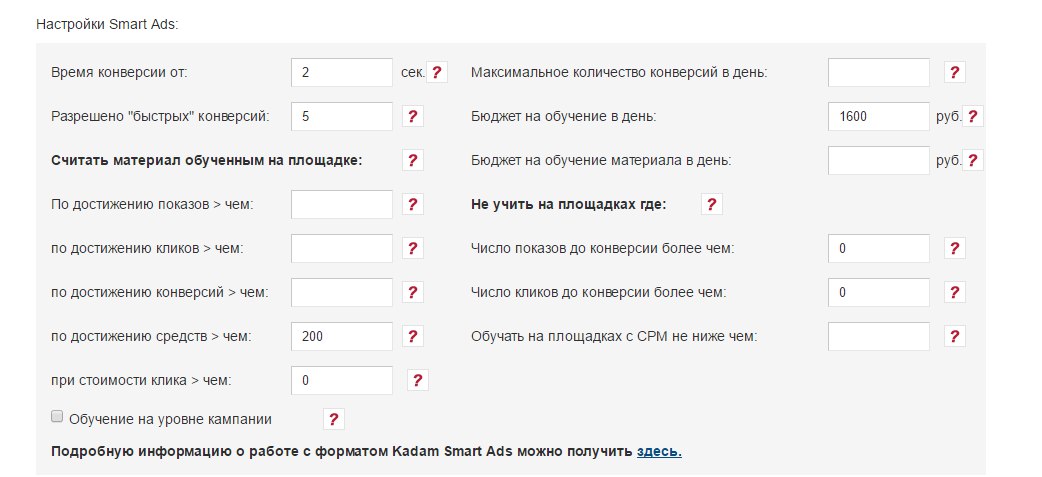Show help for 'Максимальное количество конверсий в день'
This screenshot has height=477, width=1042.
click(x=955, y=72)
